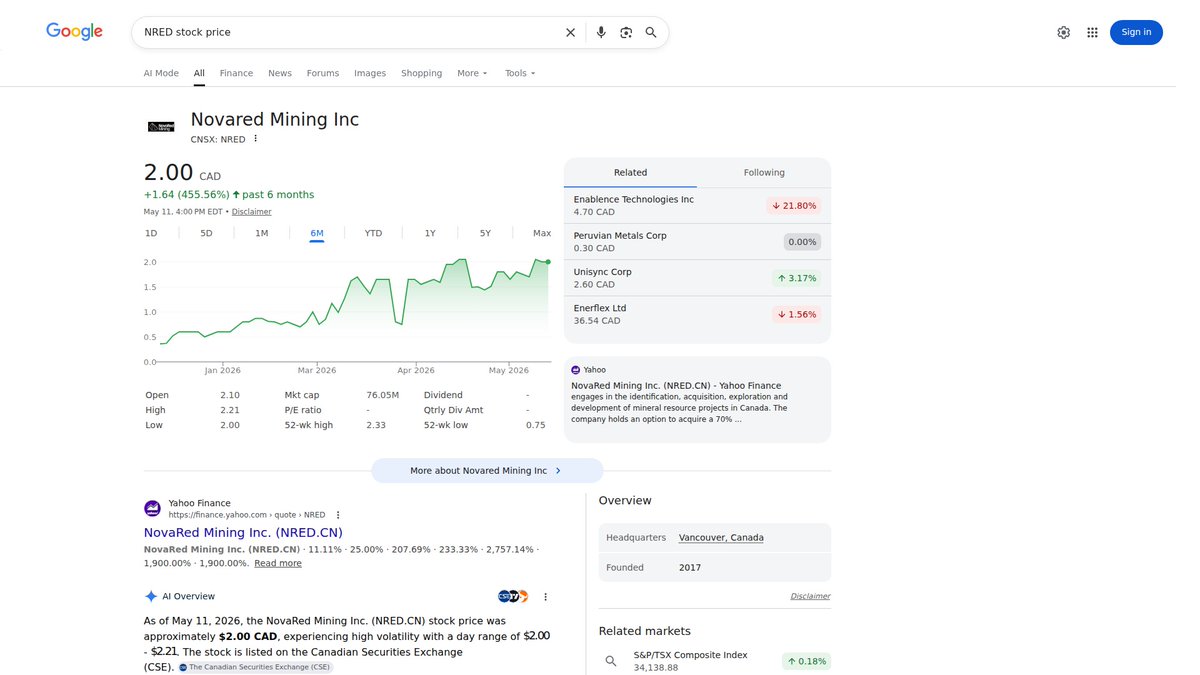Select the Max chart range
Viewport: 1200px width, 675px height.
[x=542, y=233]
